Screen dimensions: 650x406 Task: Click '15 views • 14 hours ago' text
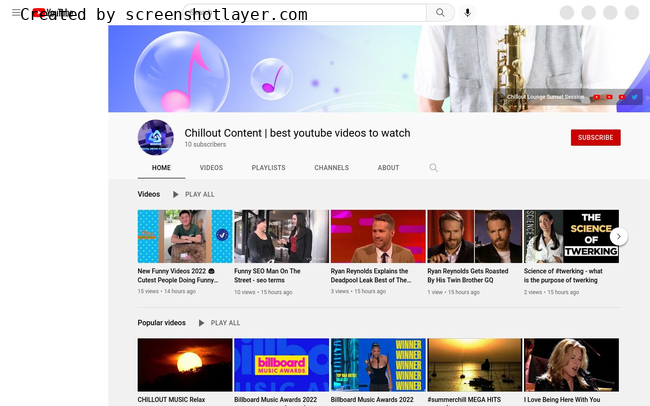pos(167,292)
